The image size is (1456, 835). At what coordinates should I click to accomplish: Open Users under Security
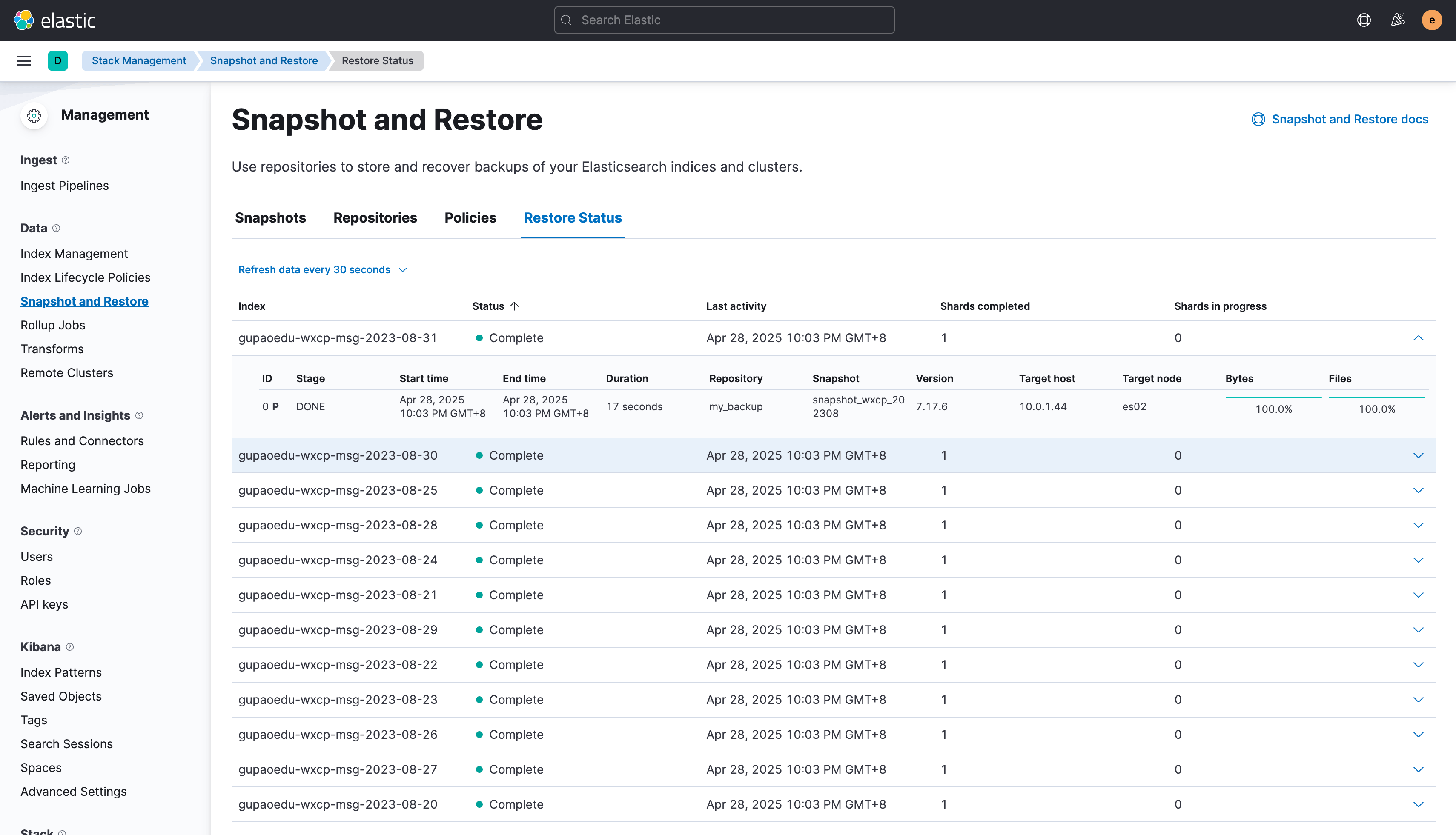(37, 557)
